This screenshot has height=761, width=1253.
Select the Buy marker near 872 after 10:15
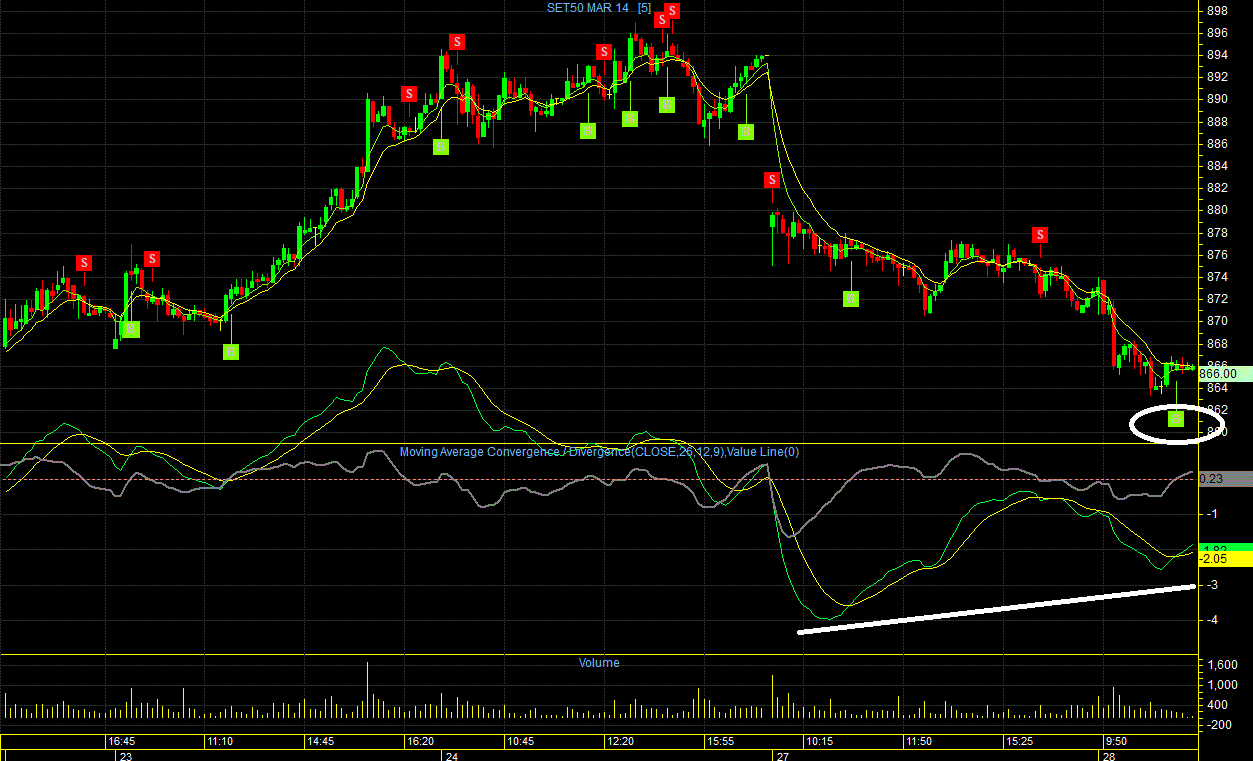coord(851,298)
